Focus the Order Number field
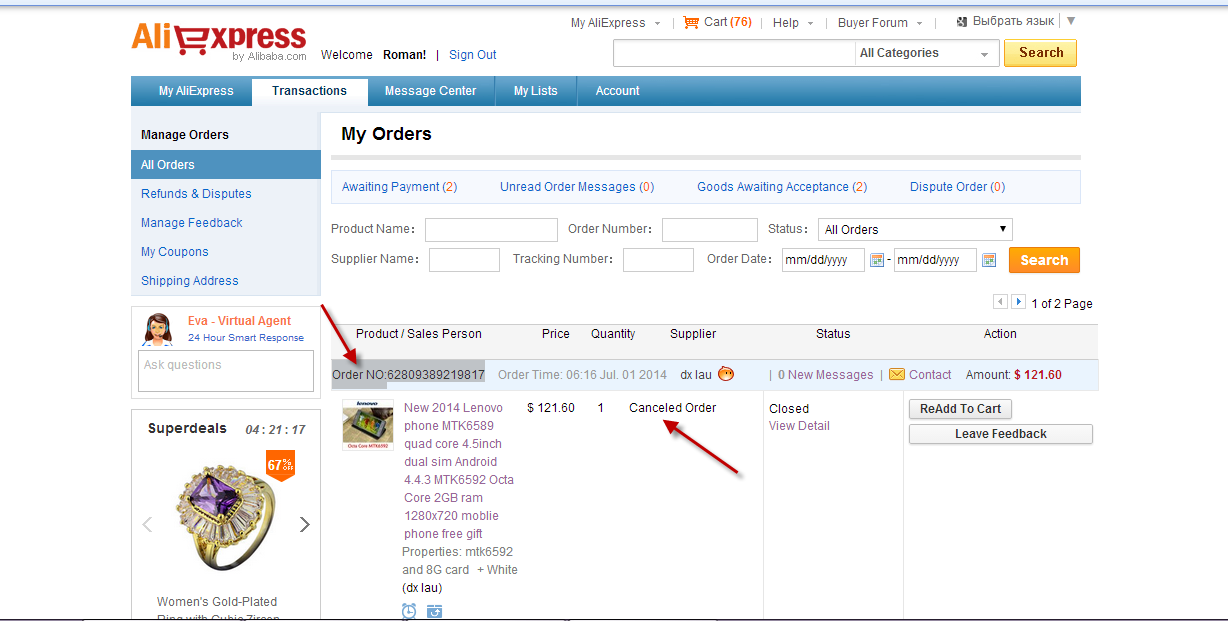The width and height of the screenshot is (1228, 621). tap(710, 230)
